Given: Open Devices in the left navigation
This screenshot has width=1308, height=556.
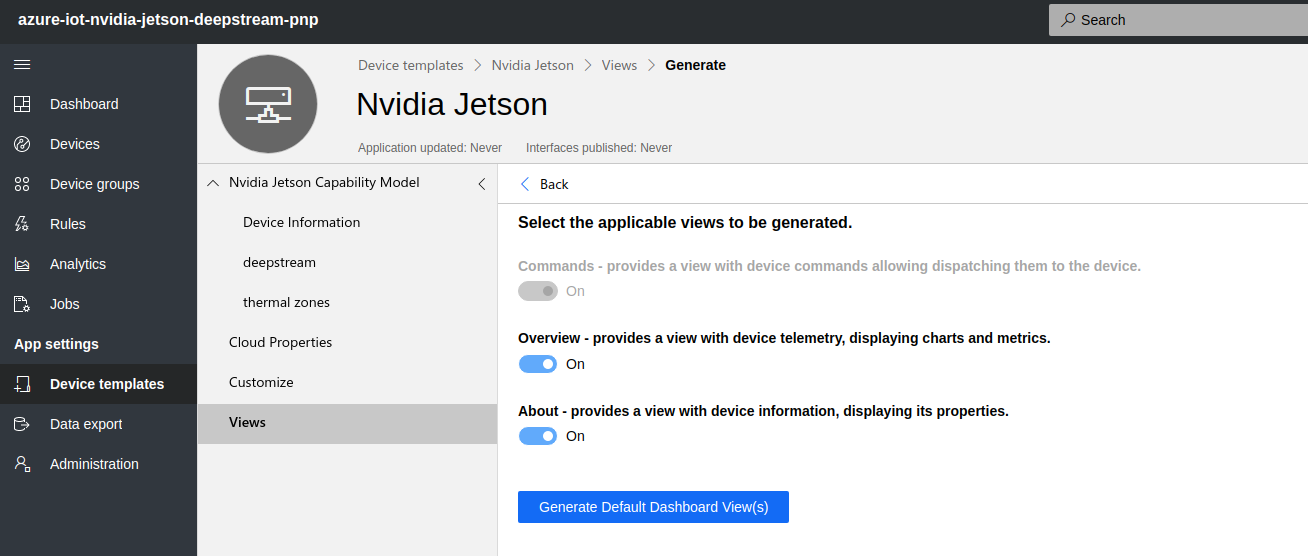Looking at the screenshot, I should coord(98,144).
